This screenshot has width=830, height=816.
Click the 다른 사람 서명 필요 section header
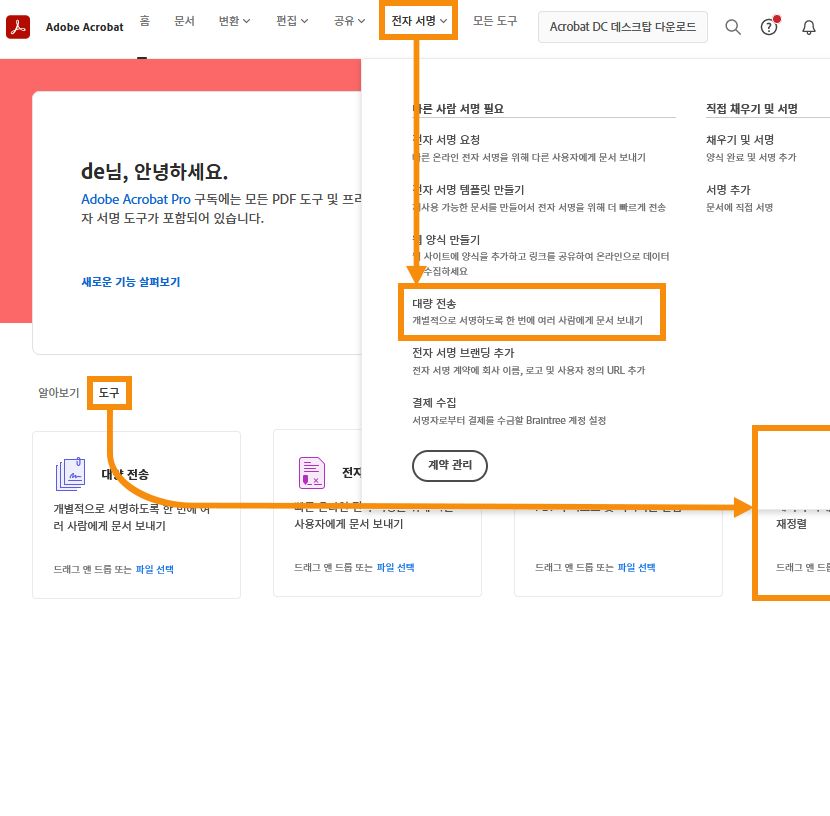tap(458, 108)
